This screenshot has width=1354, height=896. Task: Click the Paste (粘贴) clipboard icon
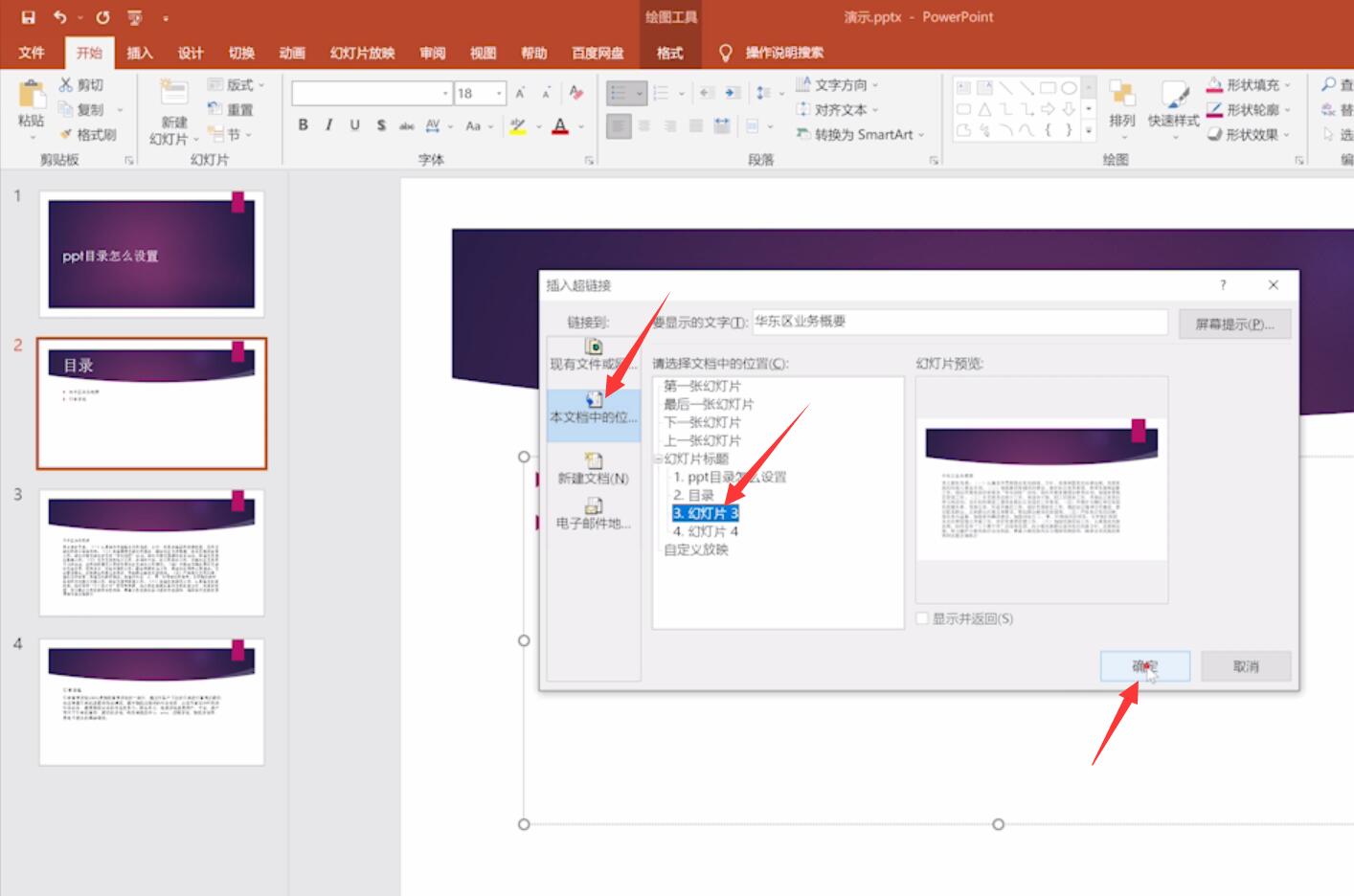tap(31, 95)
